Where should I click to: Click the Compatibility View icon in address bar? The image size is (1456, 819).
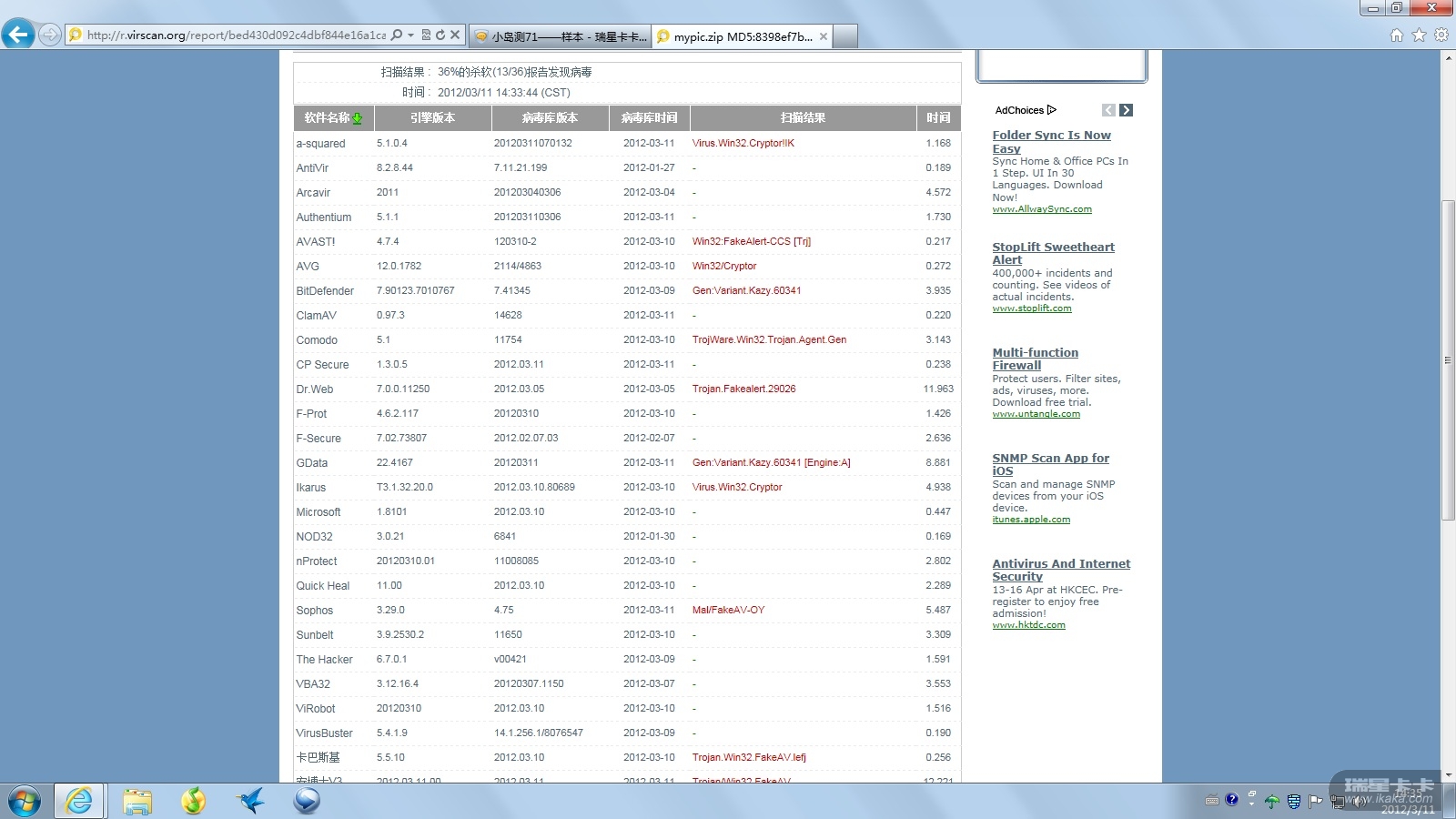[426, 35]
